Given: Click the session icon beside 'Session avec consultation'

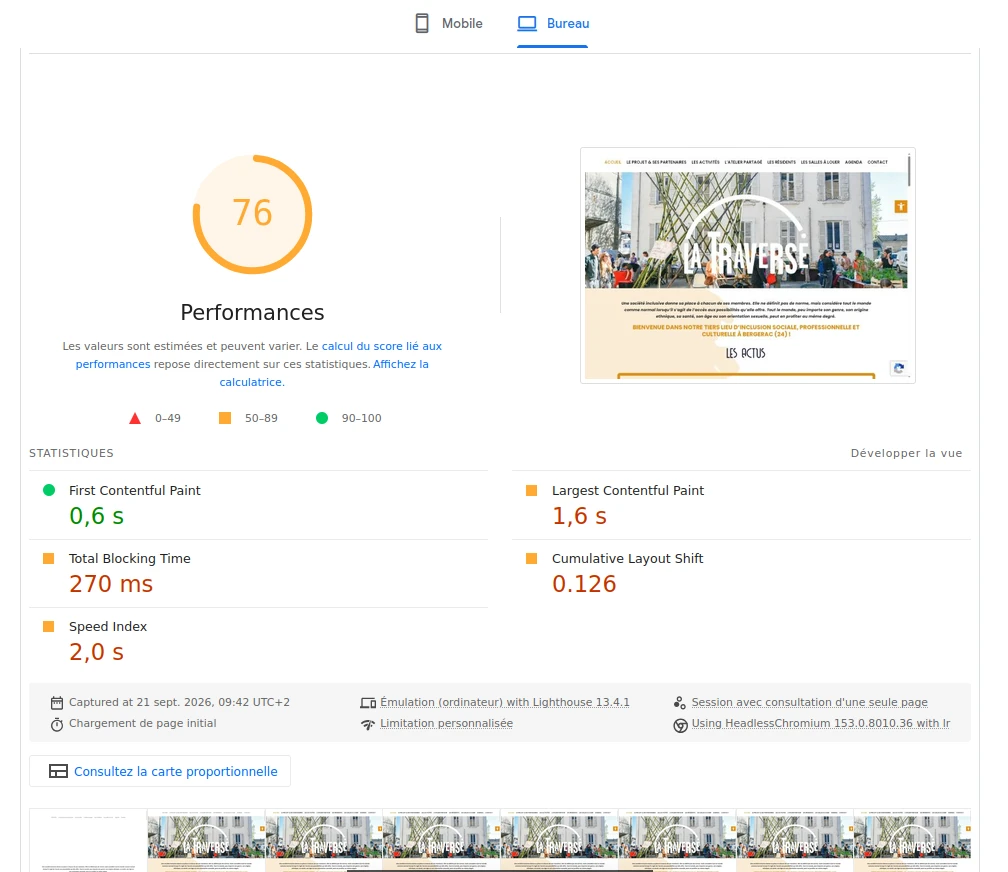Looking at the screenshot, I should 680,703.
